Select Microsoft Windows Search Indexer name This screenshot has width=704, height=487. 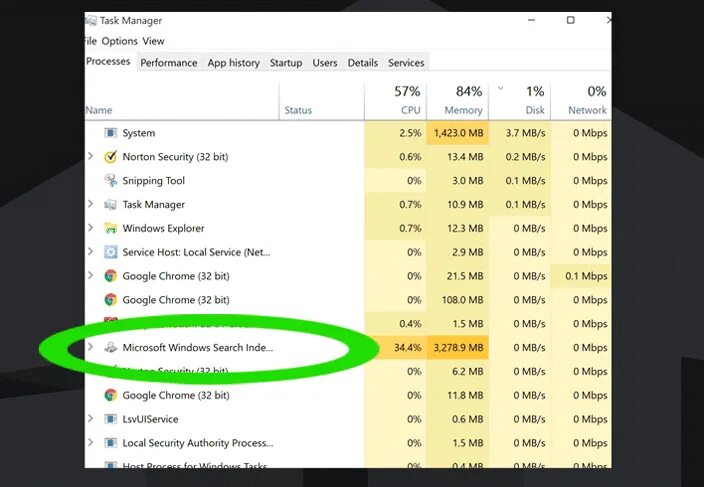pos(198,347)
